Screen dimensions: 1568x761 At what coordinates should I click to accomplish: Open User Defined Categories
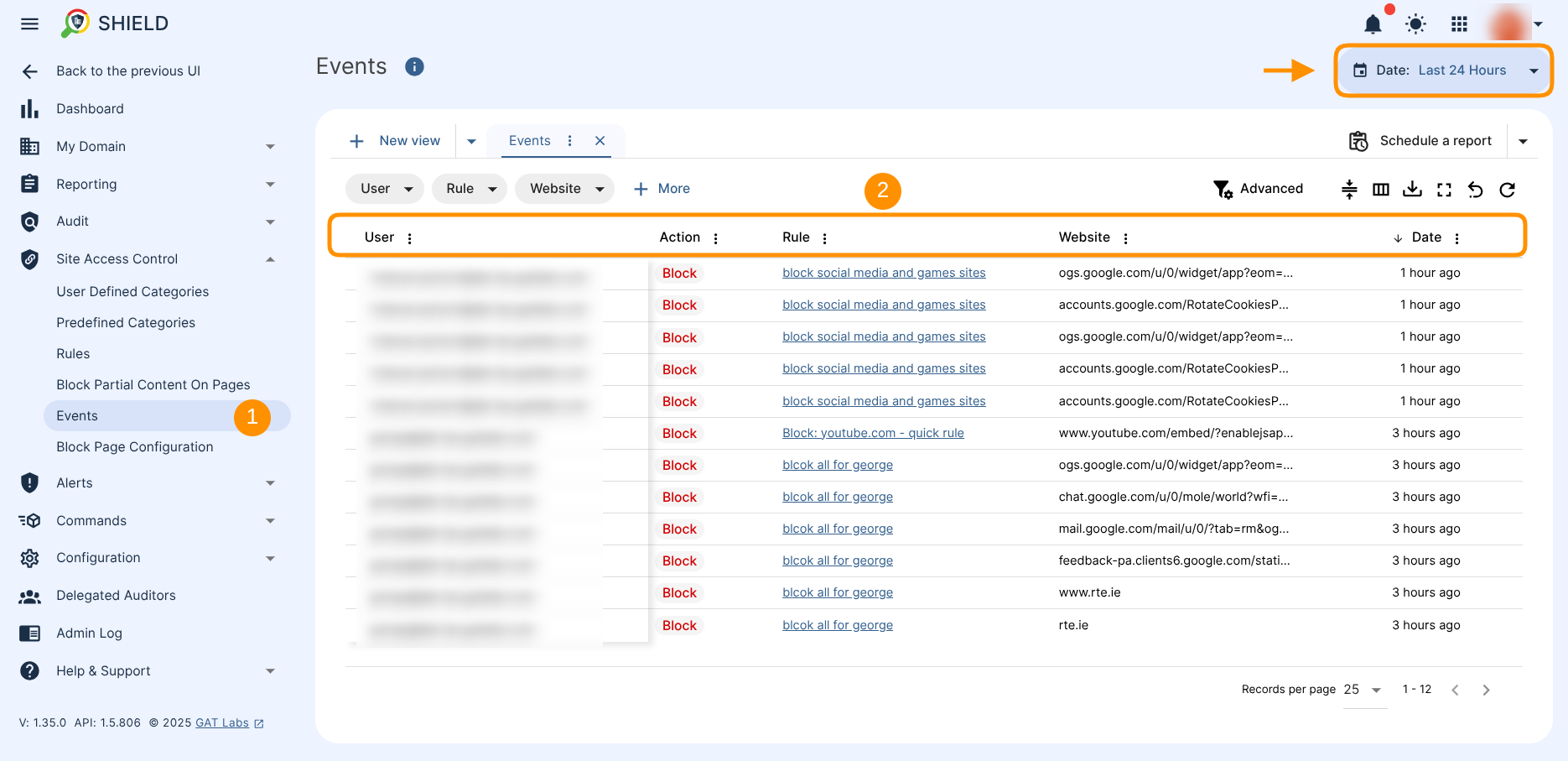click(132, 292)
